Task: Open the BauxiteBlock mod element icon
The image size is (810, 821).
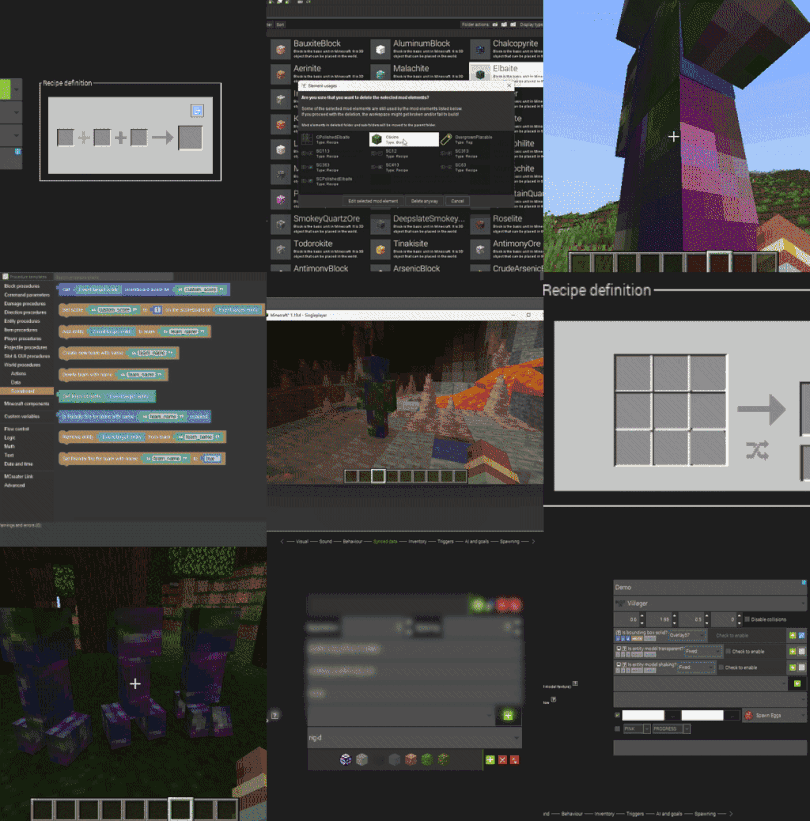Action: 281,49
